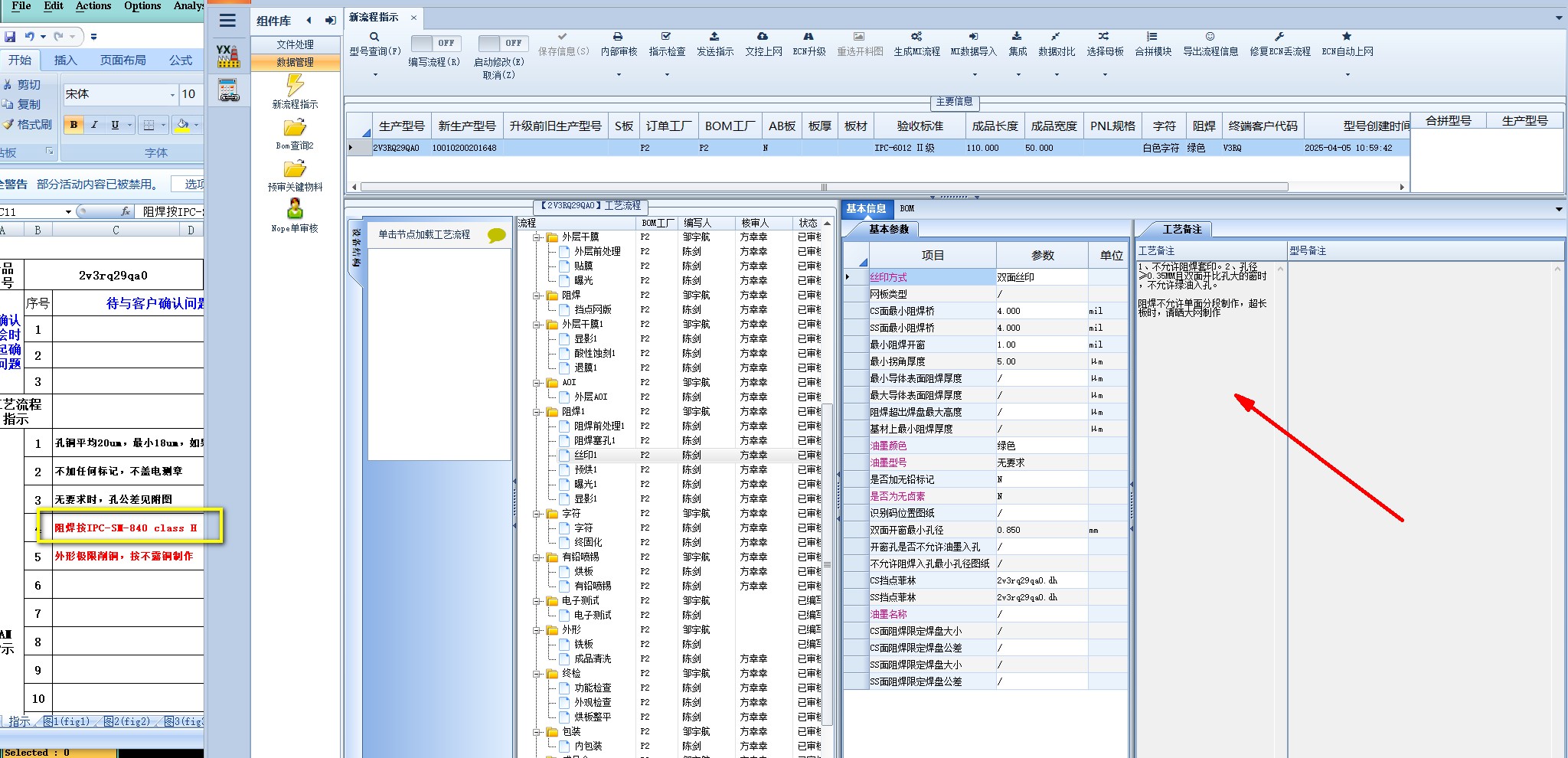Click the 文控上网 cloud icon
1568x758 pixels.
[x=763, y=36]
